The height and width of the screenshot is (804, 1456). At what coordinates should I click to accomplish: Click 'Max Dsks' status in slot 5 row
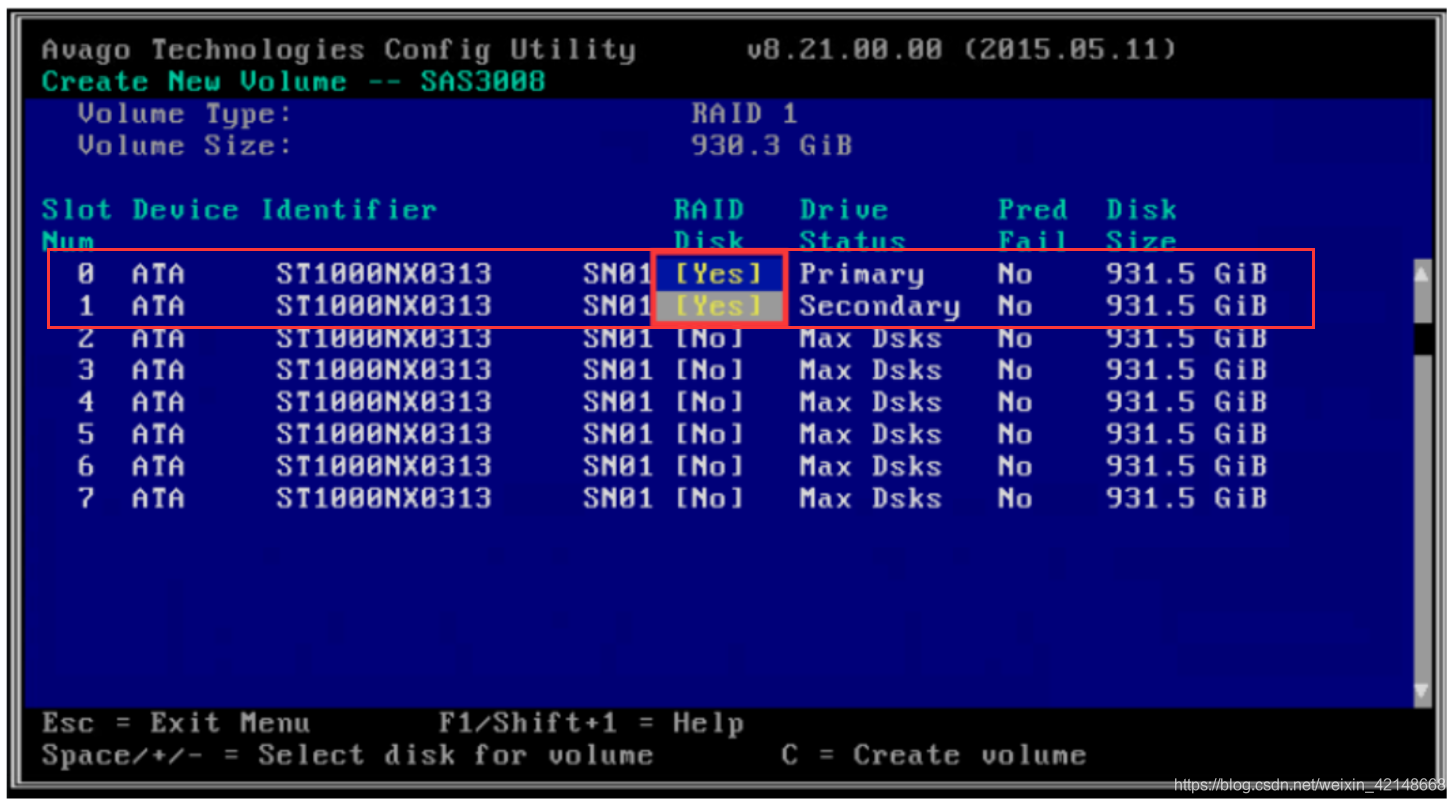(x=870, y=434)
